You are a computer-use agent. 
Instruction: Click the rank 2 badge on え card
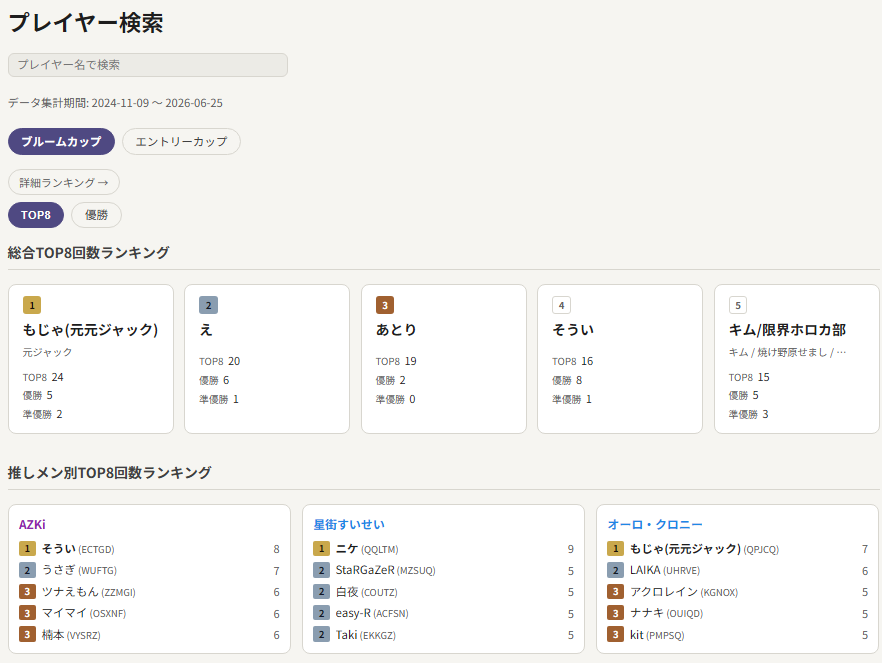pos(208,305)
